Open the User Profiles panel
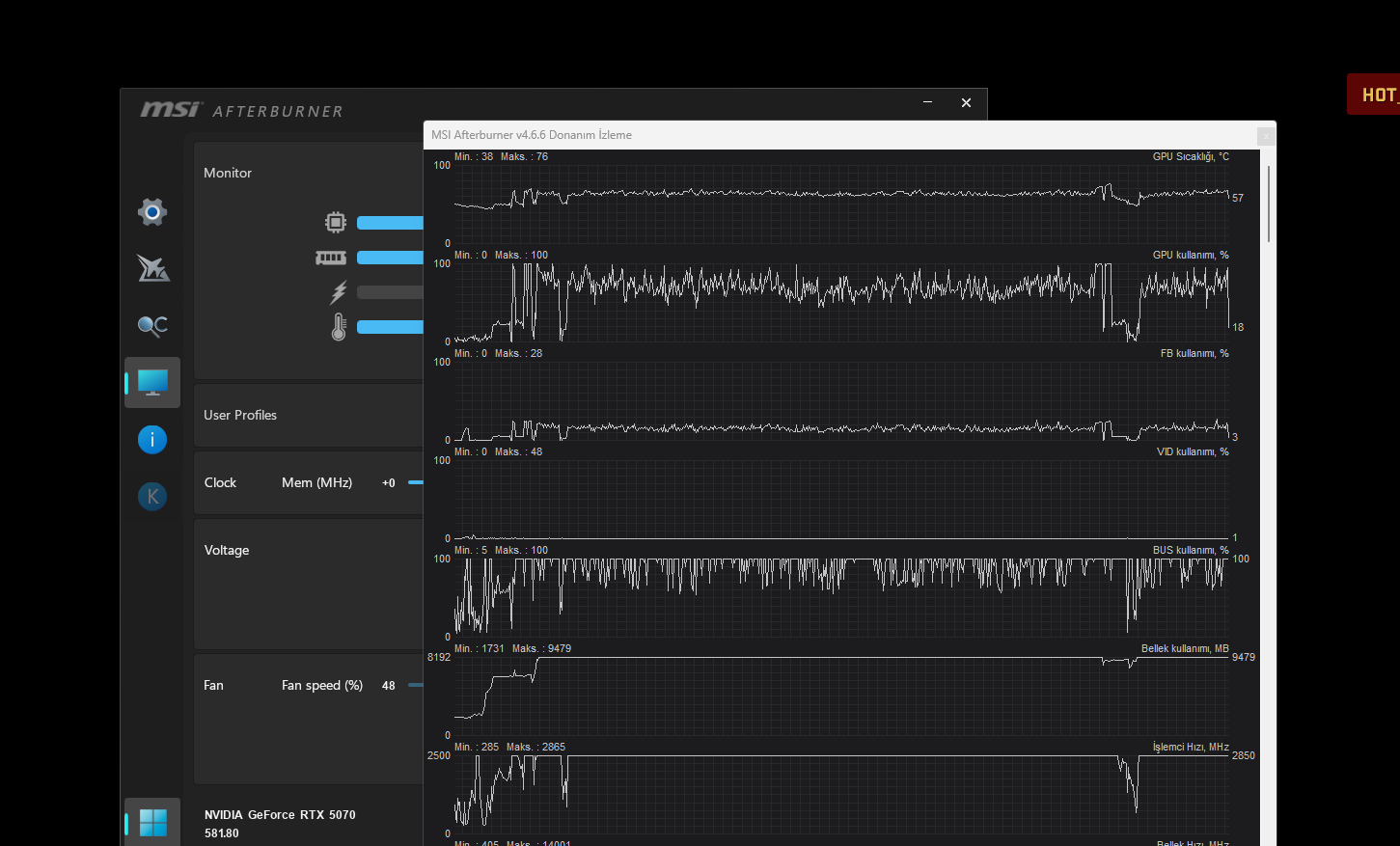 [240, 415]
